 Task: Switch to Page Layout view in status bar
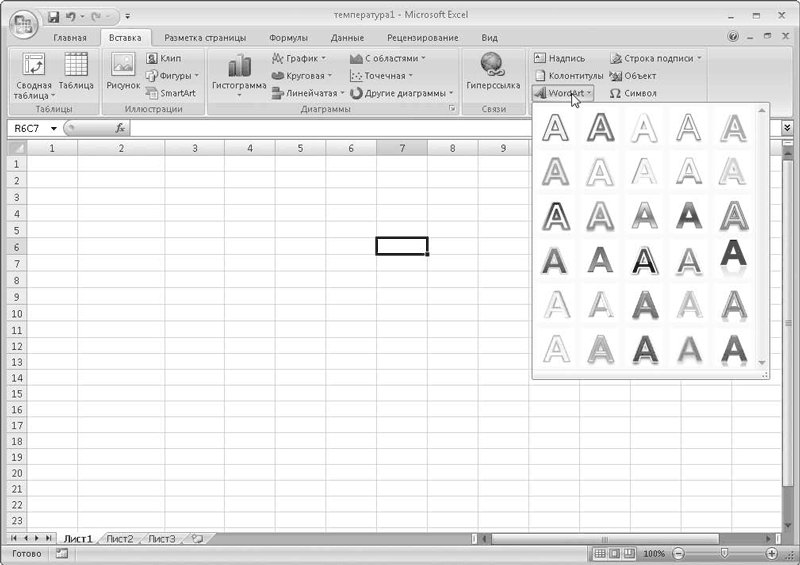[615, 553]
